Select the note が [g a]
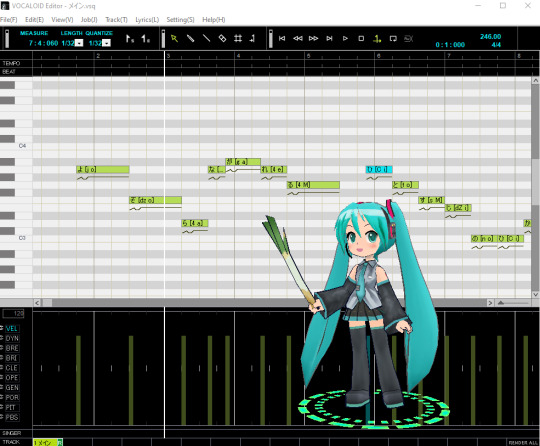The image size is (540, 446). [243, 162]
